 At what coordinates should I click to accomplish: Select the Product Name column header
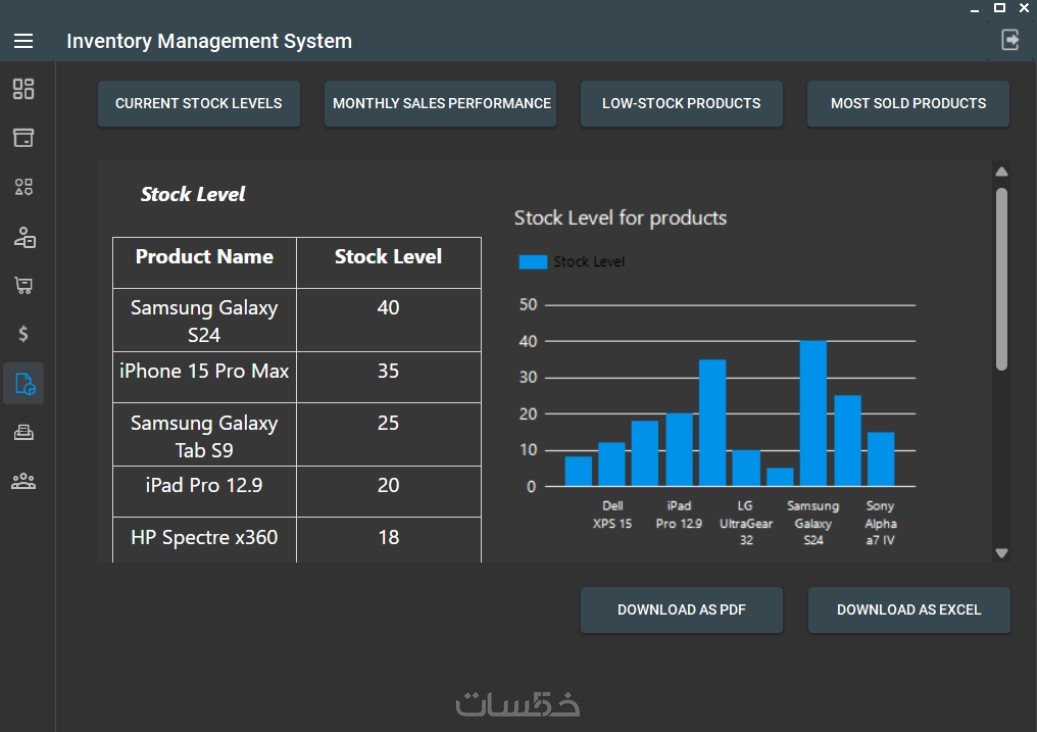point(204,263)
